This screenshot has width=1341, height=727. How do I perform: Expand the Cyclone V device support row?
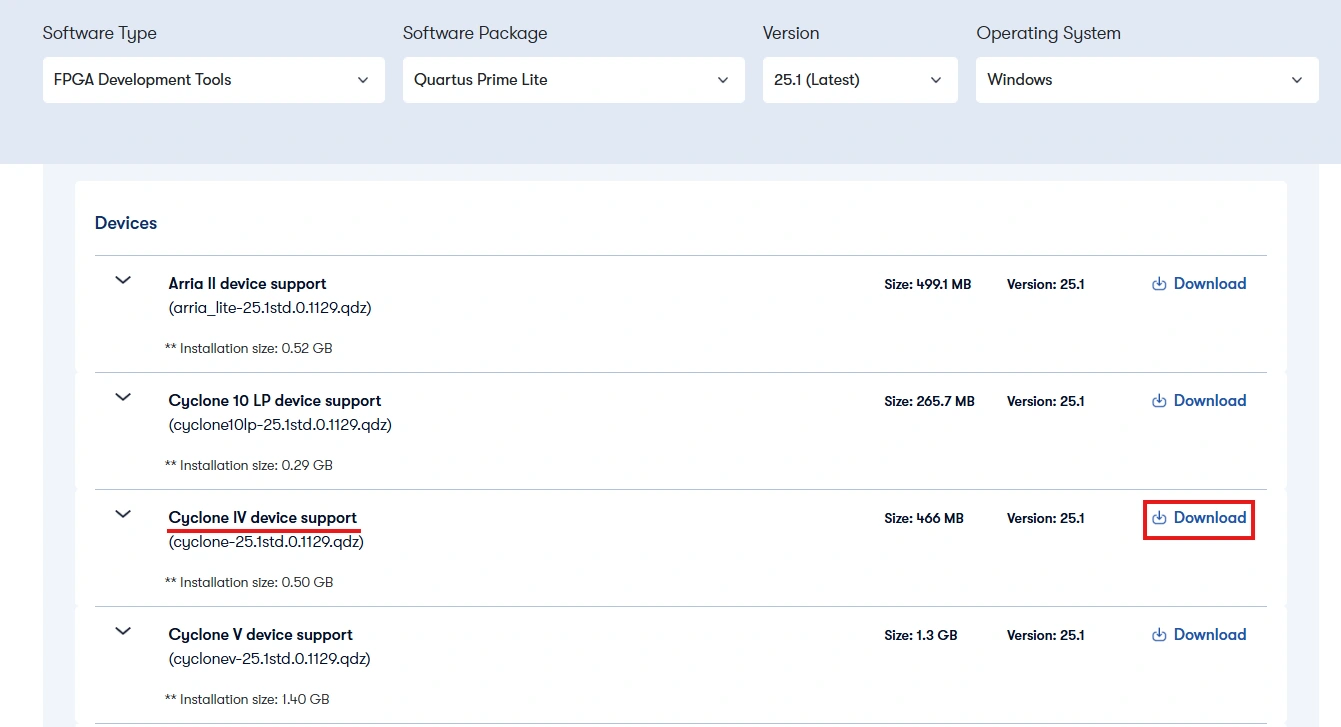(123, 632)
